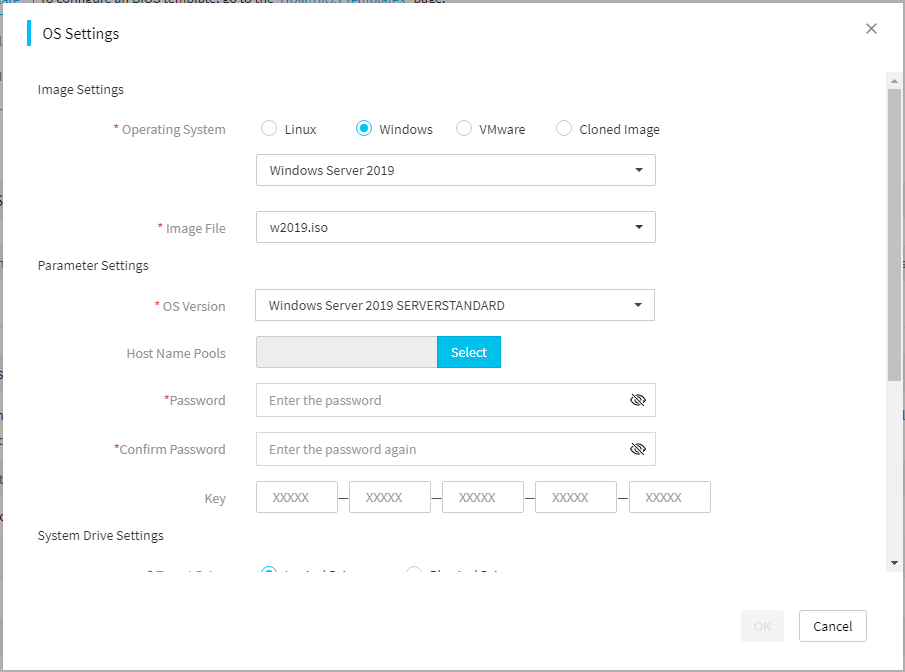905x672 pixels.
Task: Toggle visibility of the Confirm Password field
Action: [x=638, y=449]
